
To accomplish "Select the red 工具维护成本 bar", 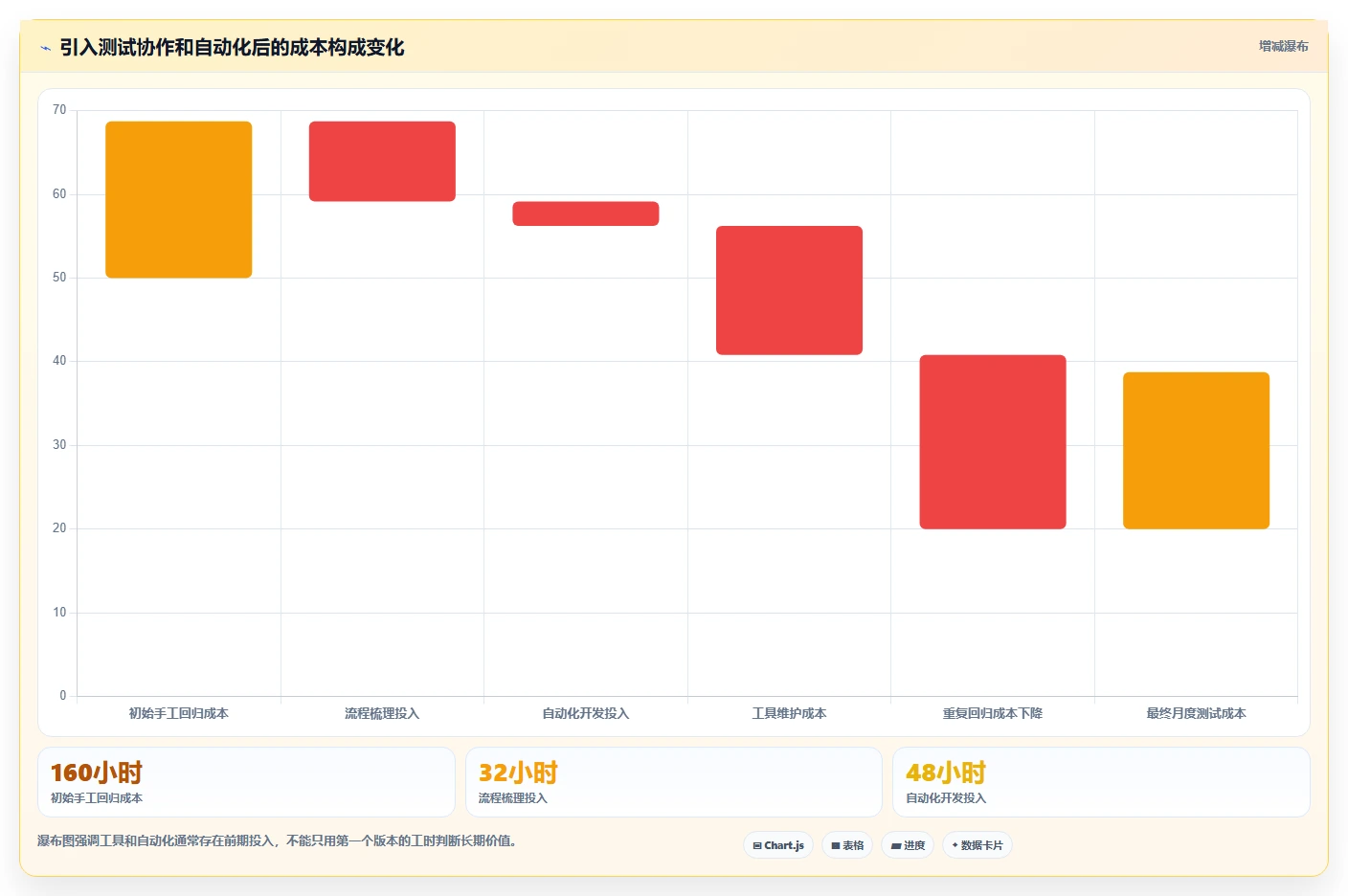I will pyautogui.click(x=789, y=290).
